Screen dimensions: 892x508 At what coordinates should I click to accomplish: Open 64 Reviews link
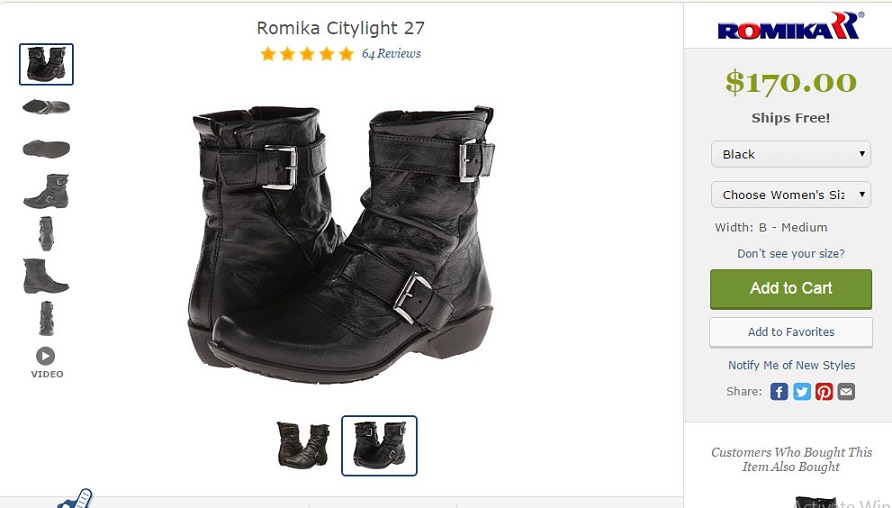coord(391,53)
